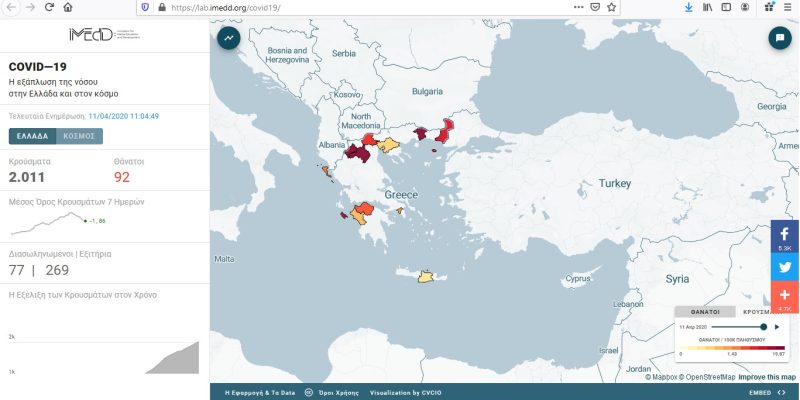Click the date timeline slider handle
This screenshot has height=400, width=800.
pyautogui.click(x=763, y=327)
